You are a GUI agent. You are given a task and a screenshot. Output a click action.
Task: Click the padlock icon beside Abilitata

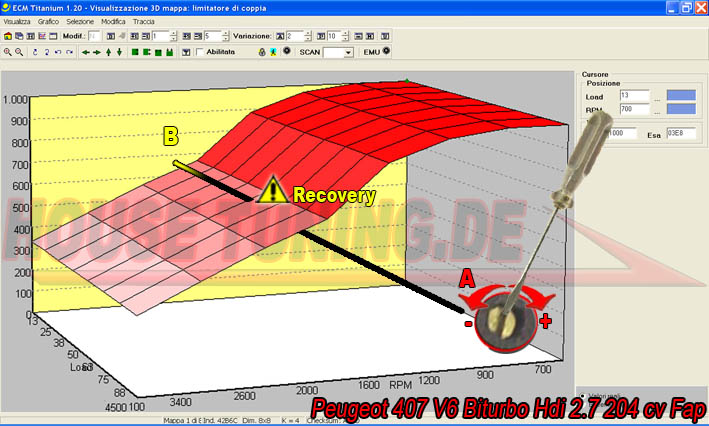pos(261,51)
